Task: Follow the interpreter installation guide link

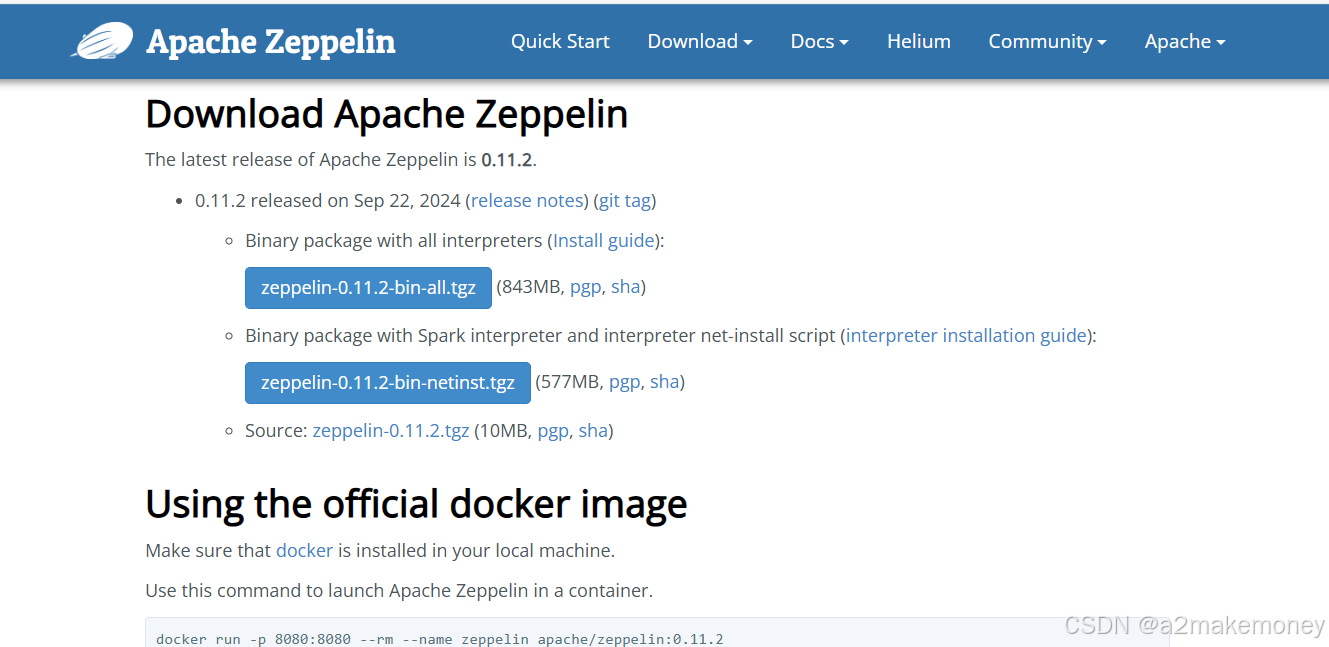Action: click(965, 335)
